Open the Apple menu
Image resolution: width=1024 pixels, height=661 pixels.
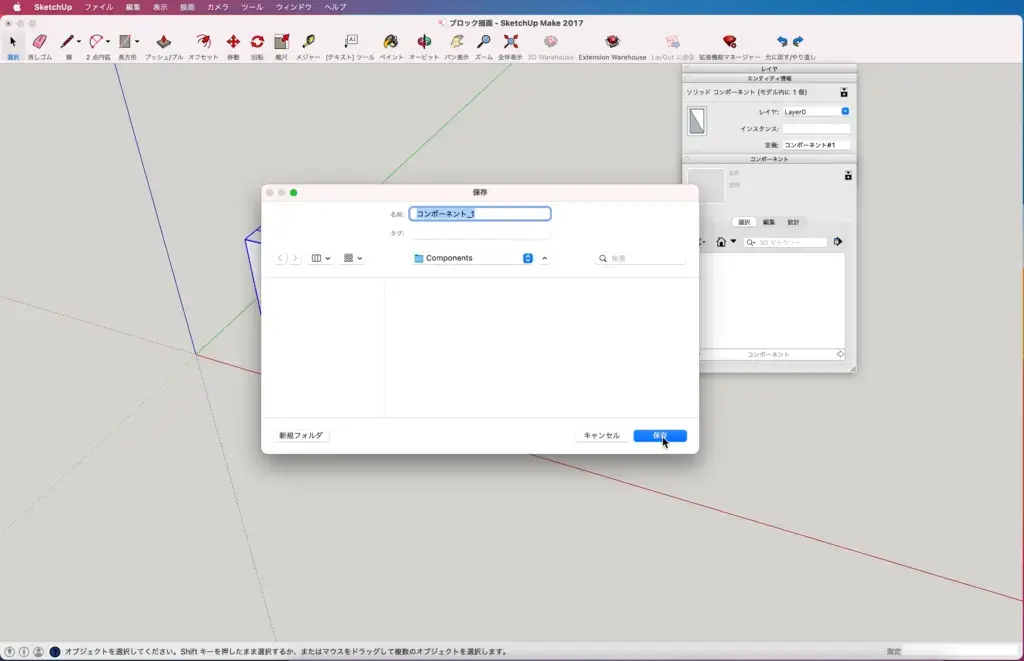[x=17, y=7]
